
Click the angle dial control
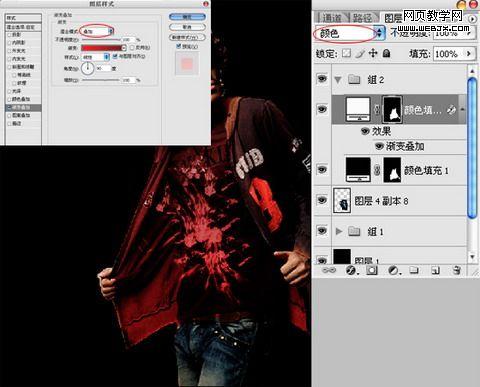[x=88, y=68]
